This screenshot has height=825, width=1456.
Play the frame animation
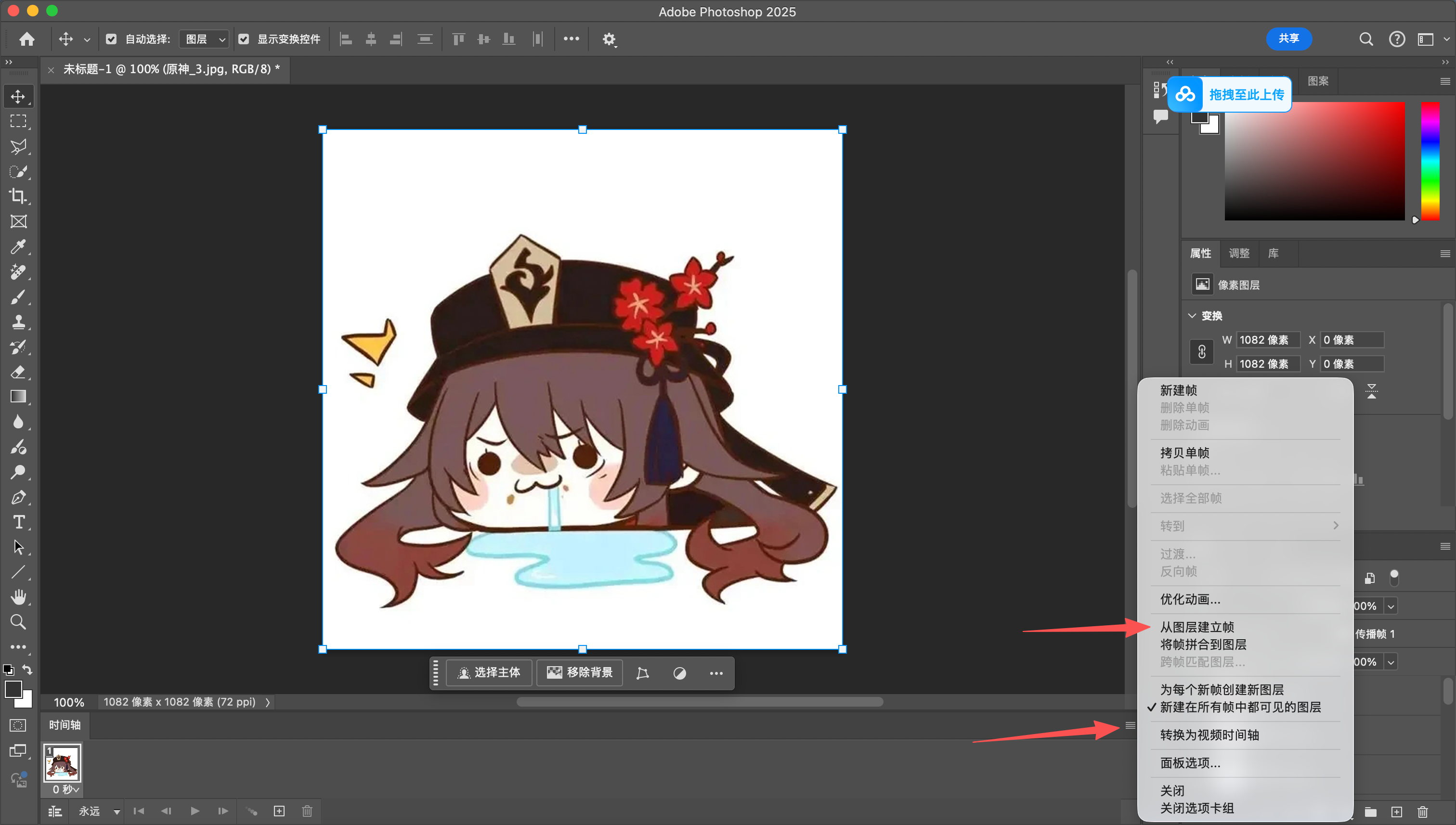tap(195, 812)
